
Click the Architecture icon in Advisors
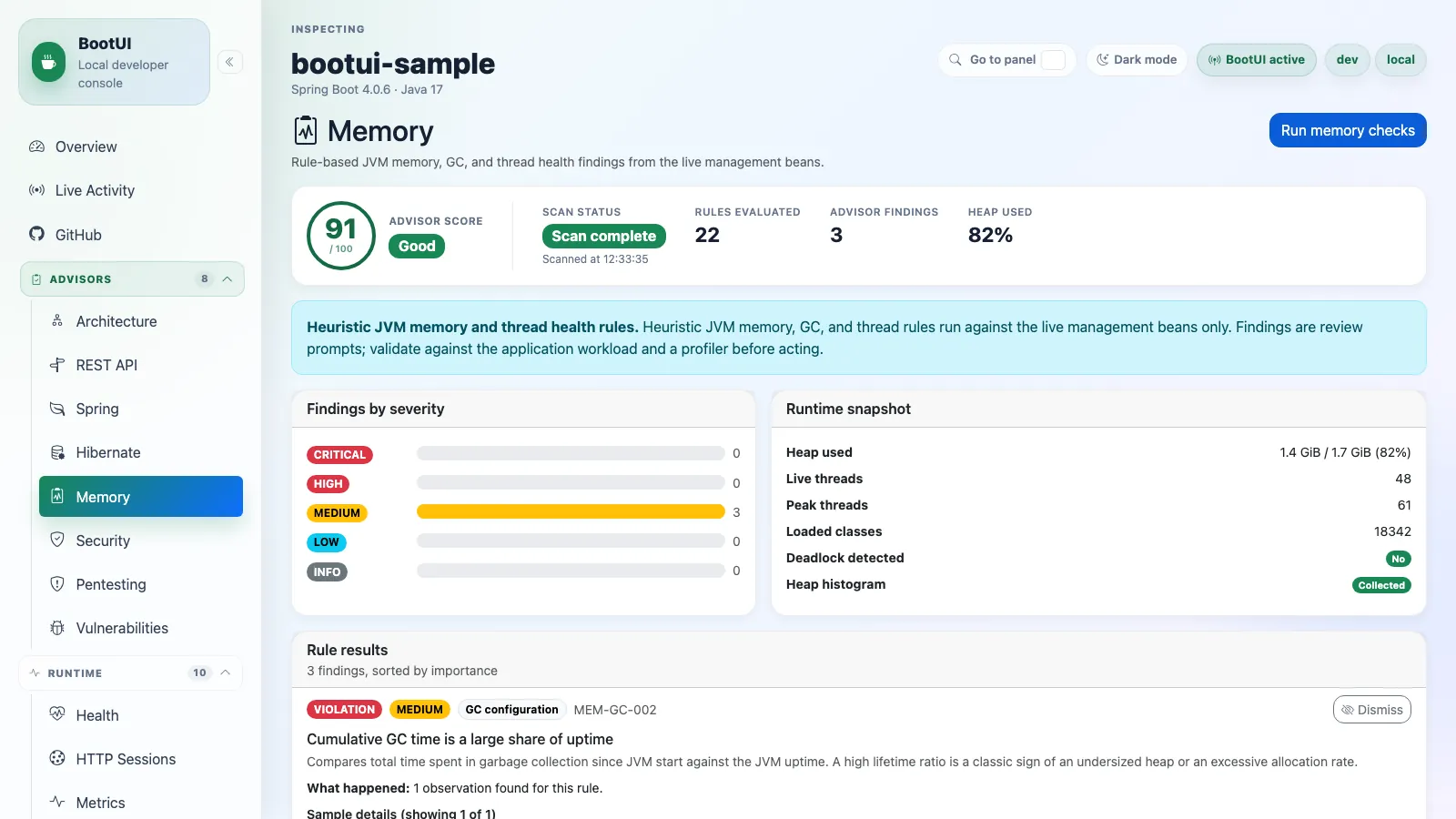pyautogui.click(x=57, y=321)
